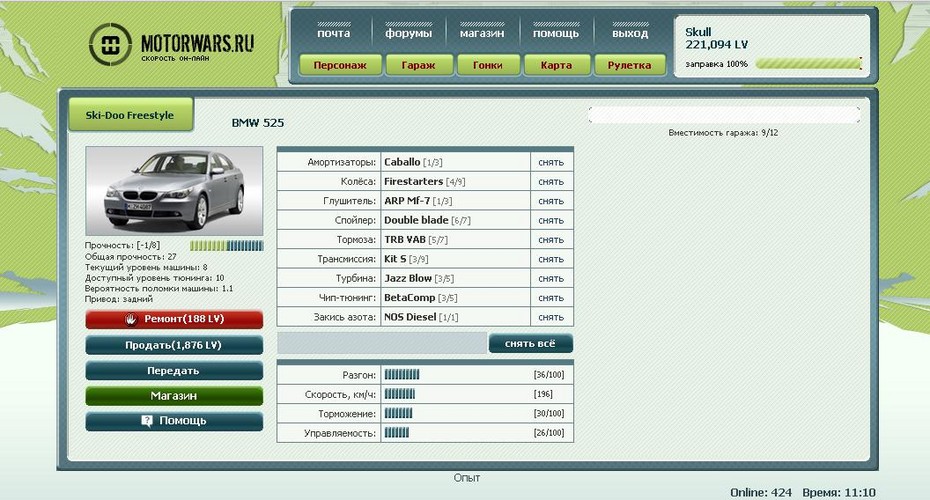The image size is (930, 500).
Task: Click the Привод: задний line
Action: [119, 299]
